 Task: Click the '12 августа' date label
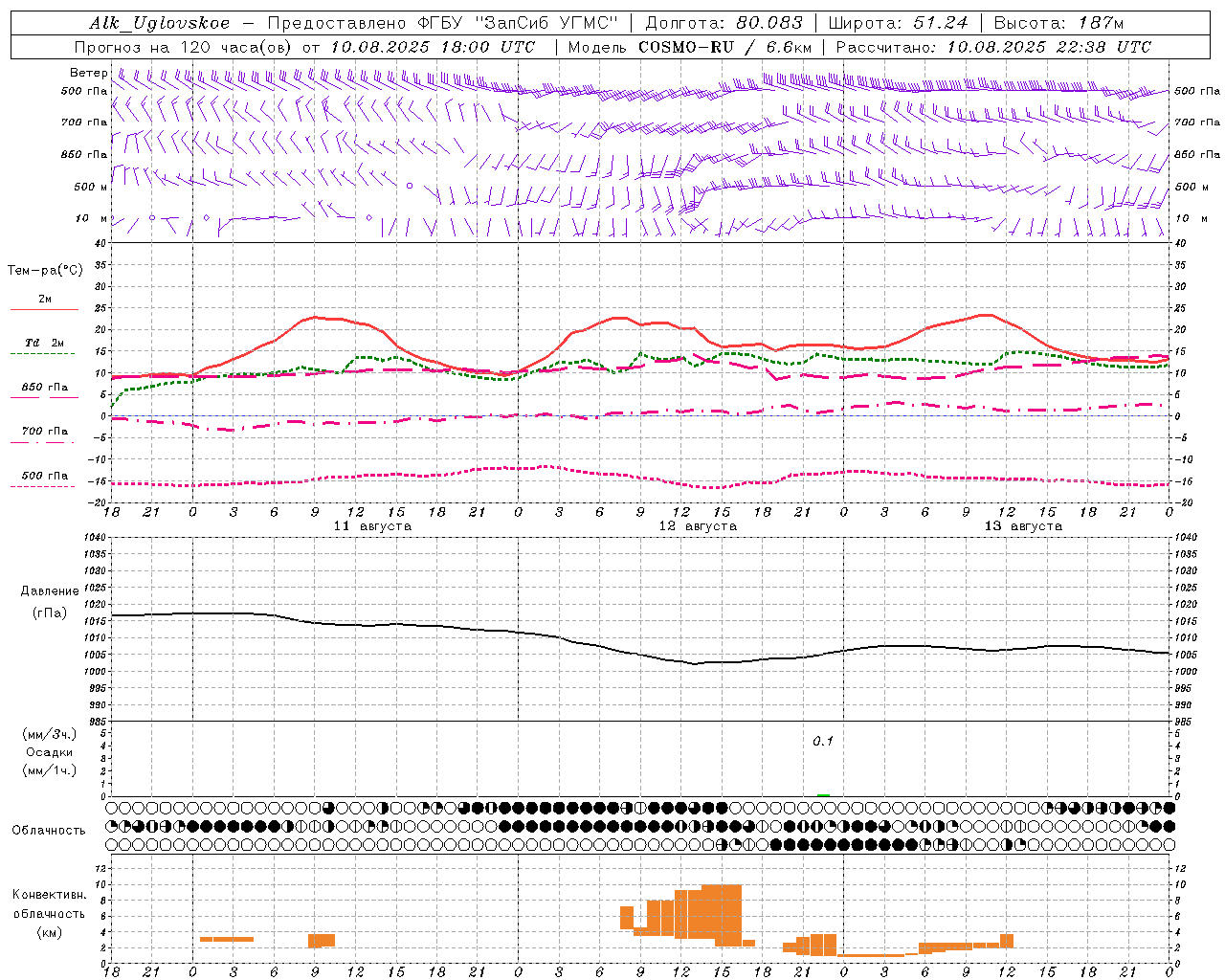(698, 526)
